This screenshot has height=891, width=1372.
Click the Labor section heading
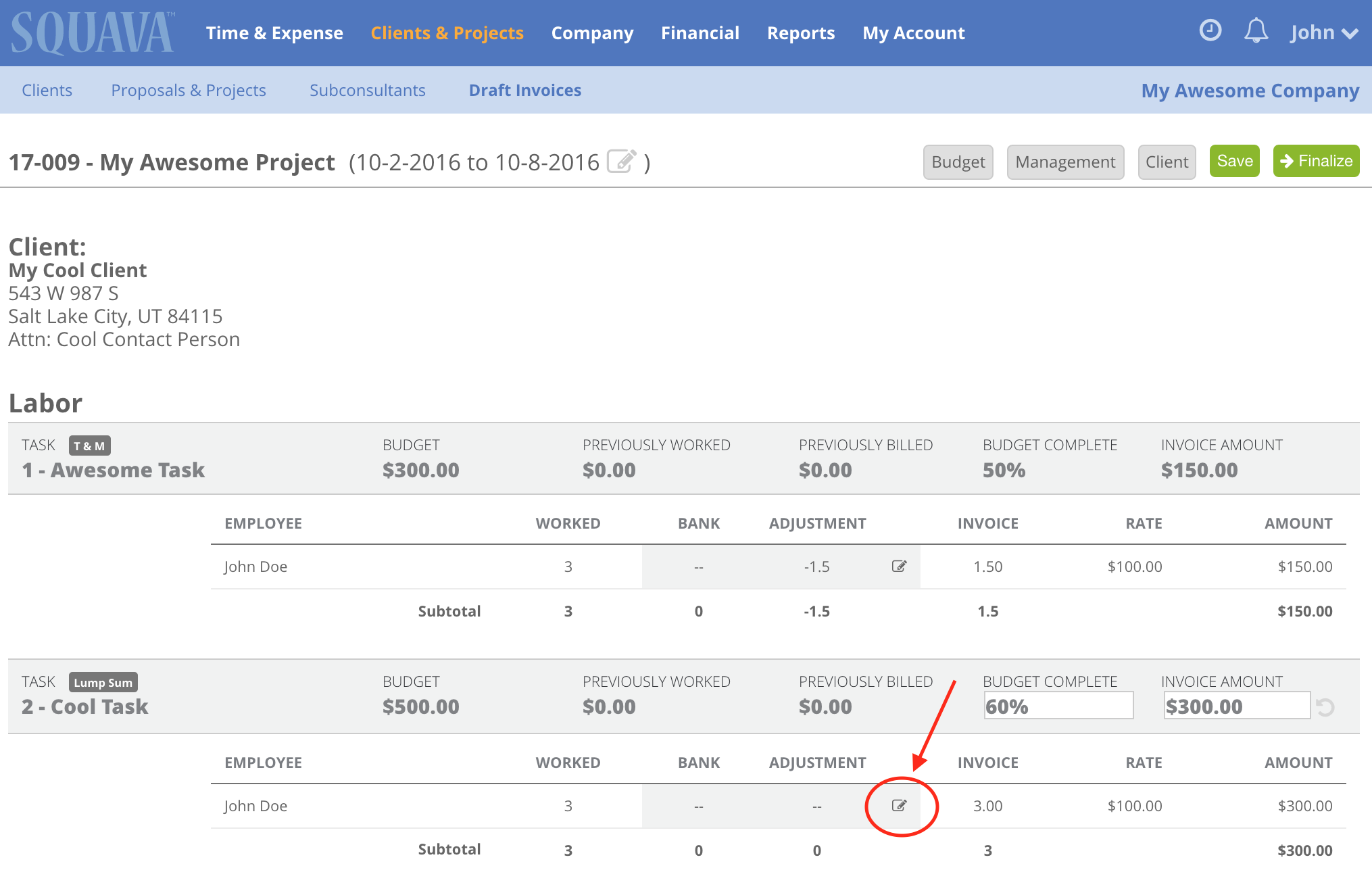pyautogui.click(x=45, y=403)
